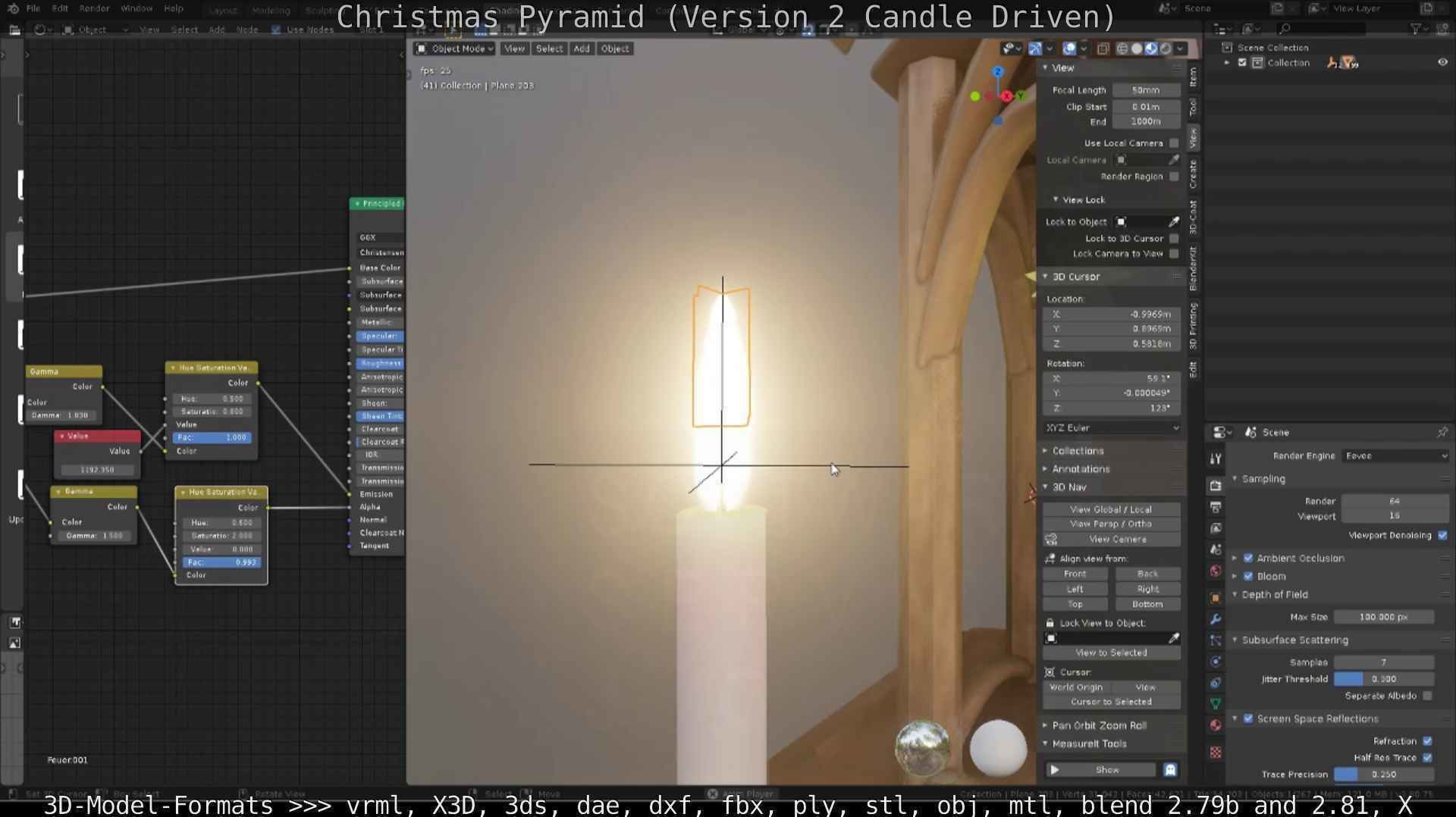The width and height of the screenshot is (1456, 817).
Task: Open the Particles properties tab icon
Action: point(1216,640)
